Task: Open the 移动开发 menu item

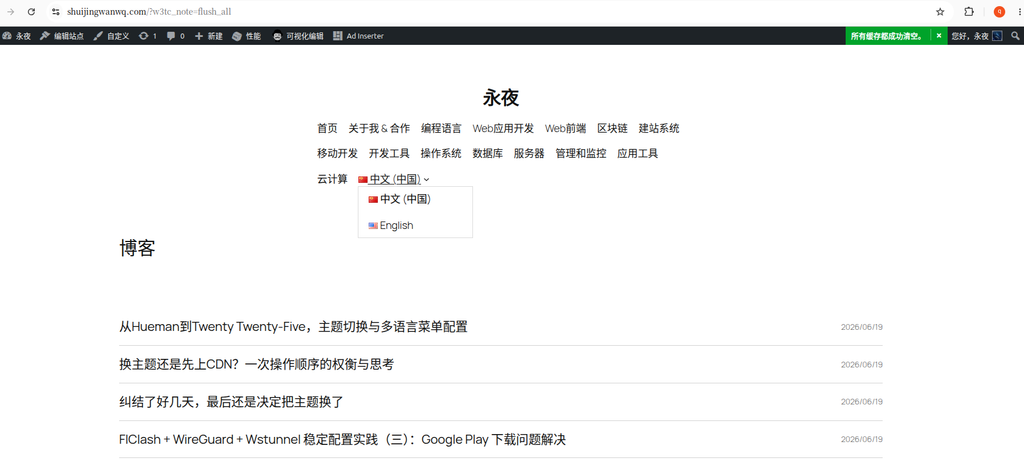Action: pos(338,153)
